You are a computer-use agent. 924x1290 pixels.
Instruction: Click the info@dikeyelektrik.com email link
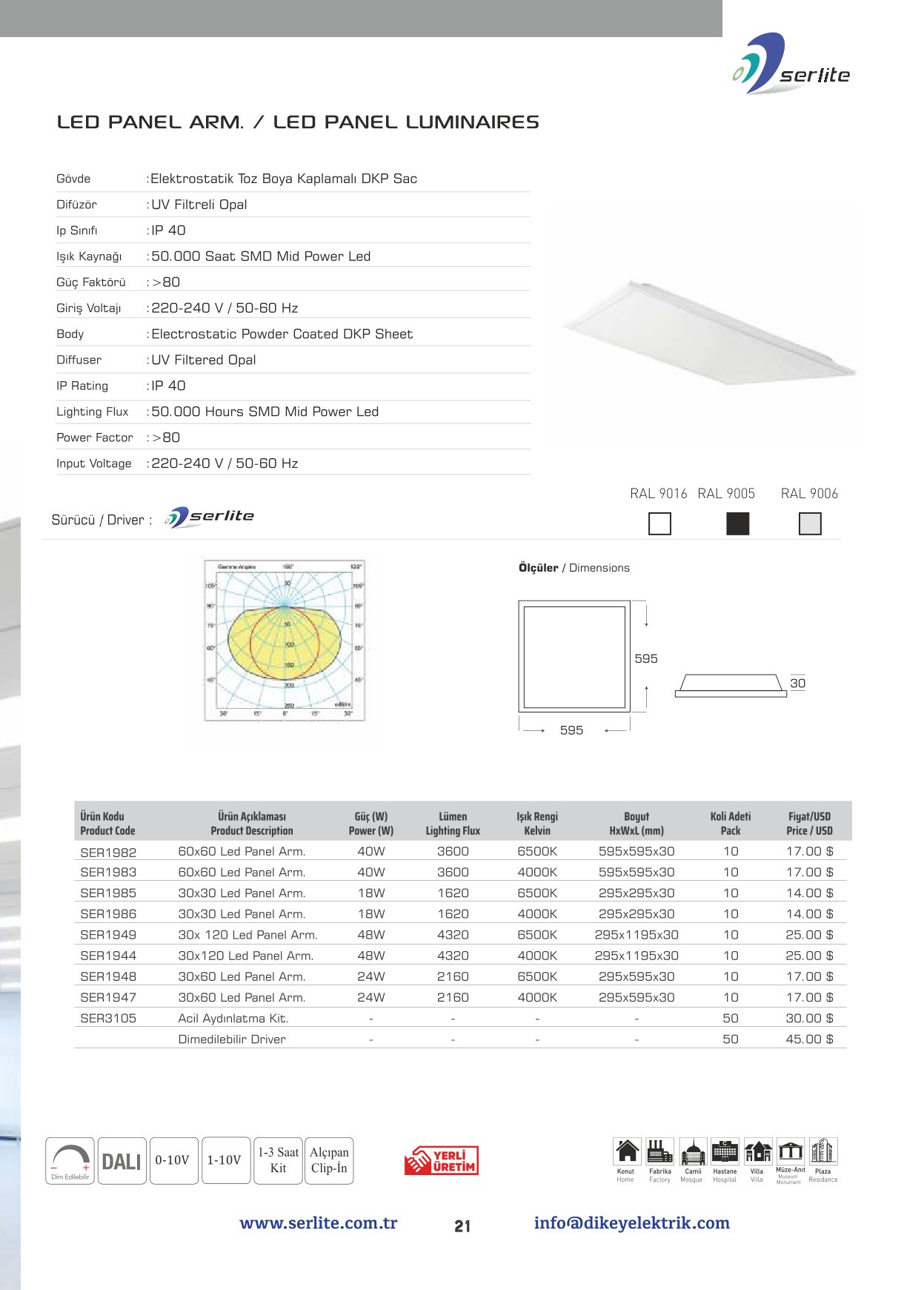click(631, 1223)
